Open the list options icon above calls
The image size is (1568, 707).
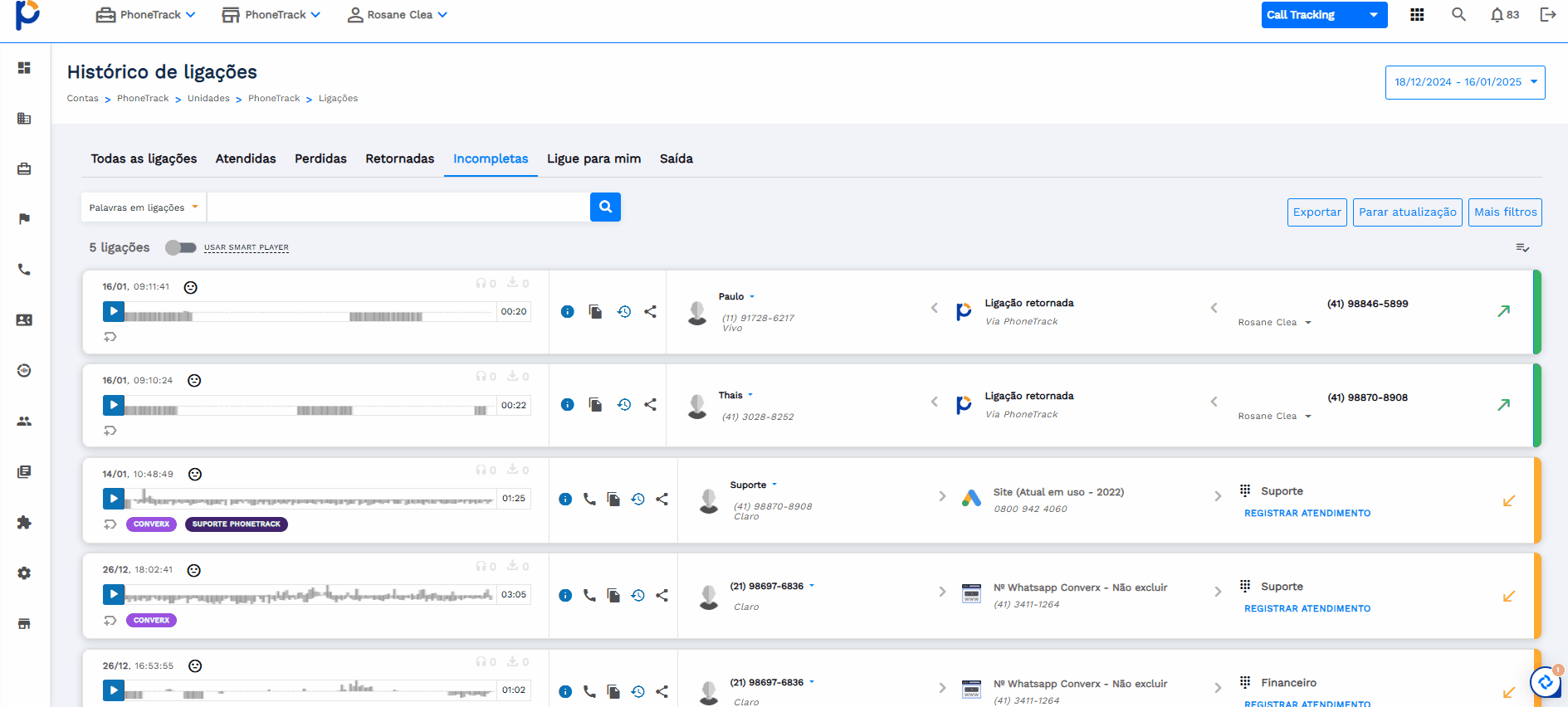[x=1522, y=247]
